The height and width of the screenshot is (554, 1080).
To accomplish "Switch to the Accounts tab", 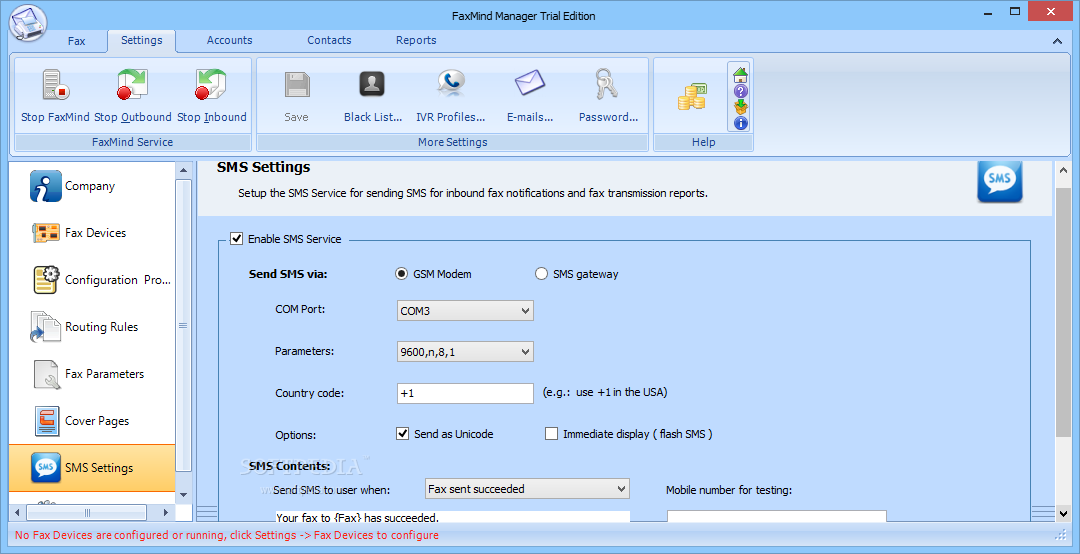I will [229, 40].
